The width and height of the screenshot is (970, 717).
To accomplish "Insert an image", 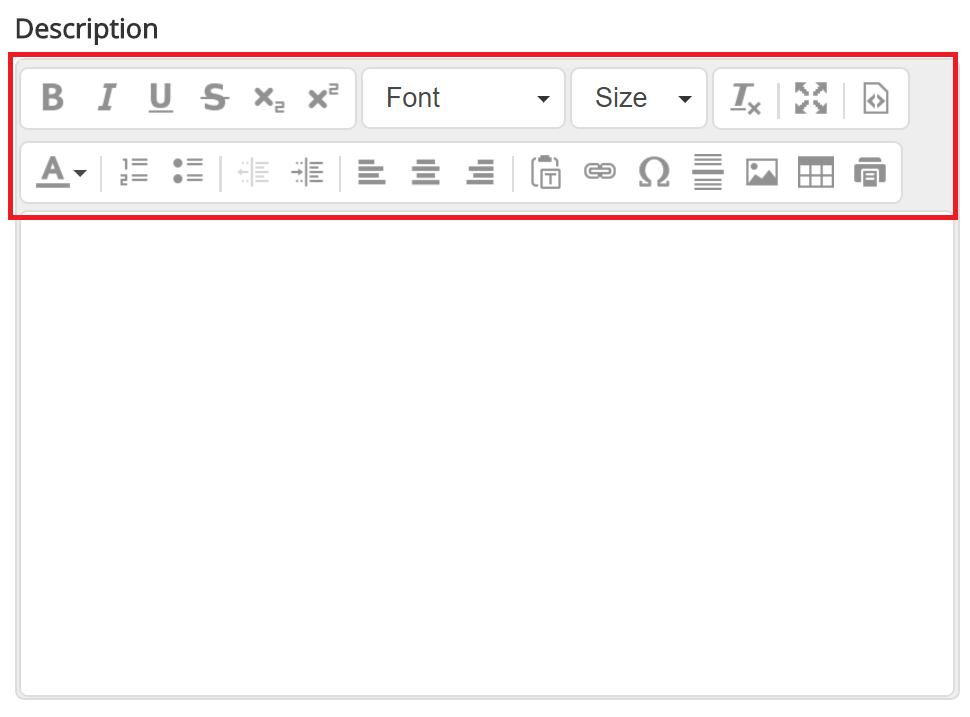I will point(761,172).
